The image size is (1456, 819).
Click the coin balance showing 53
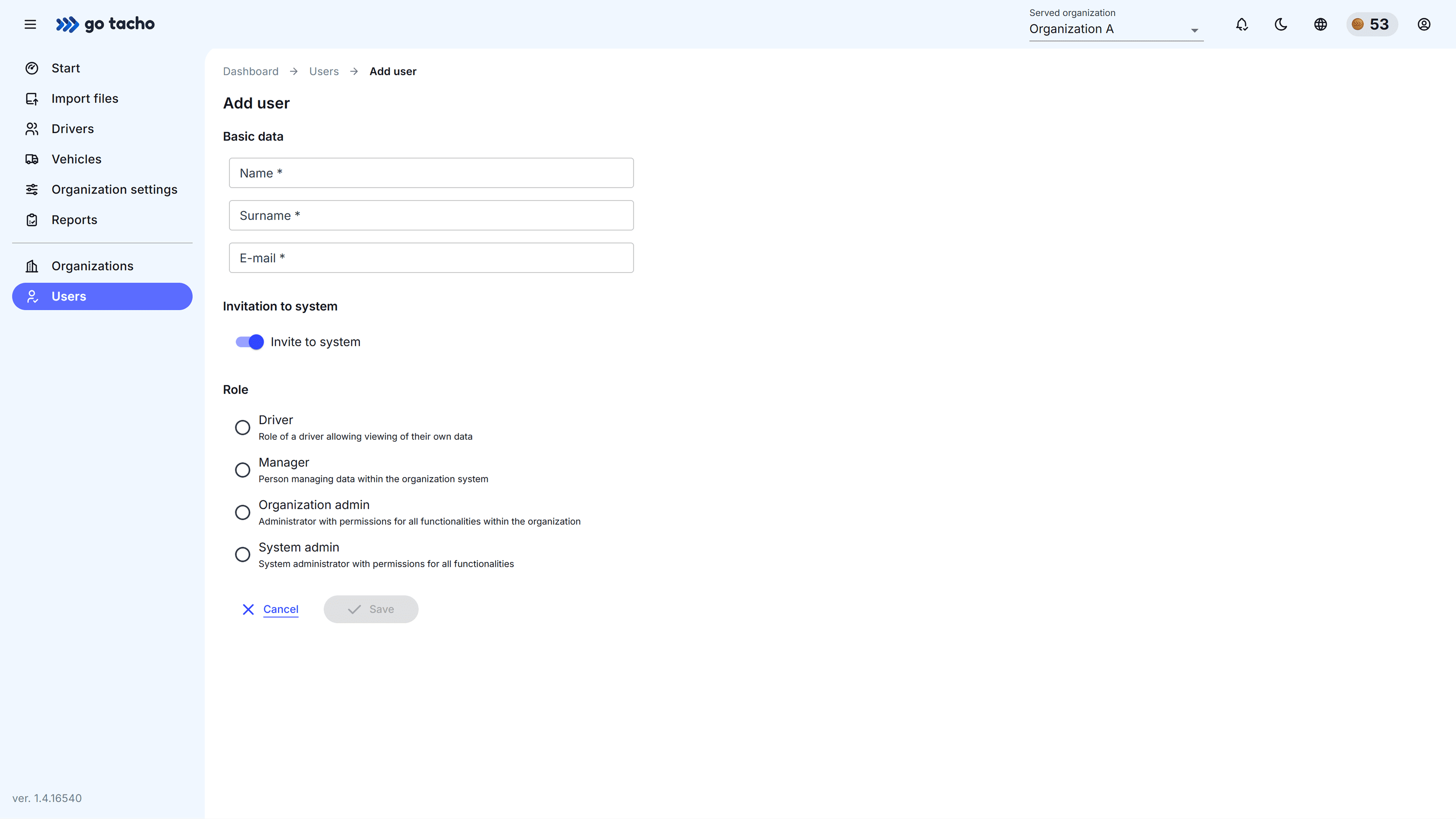click(x=1372, y=24)
